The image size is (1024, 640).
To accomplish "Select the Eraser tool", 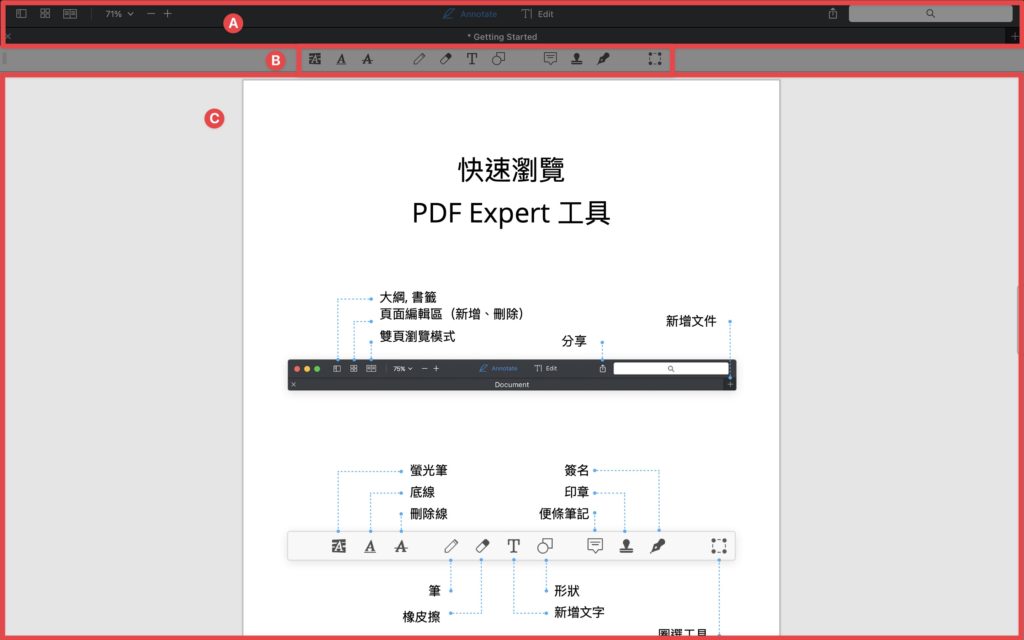I will click(x=445, y=59).
